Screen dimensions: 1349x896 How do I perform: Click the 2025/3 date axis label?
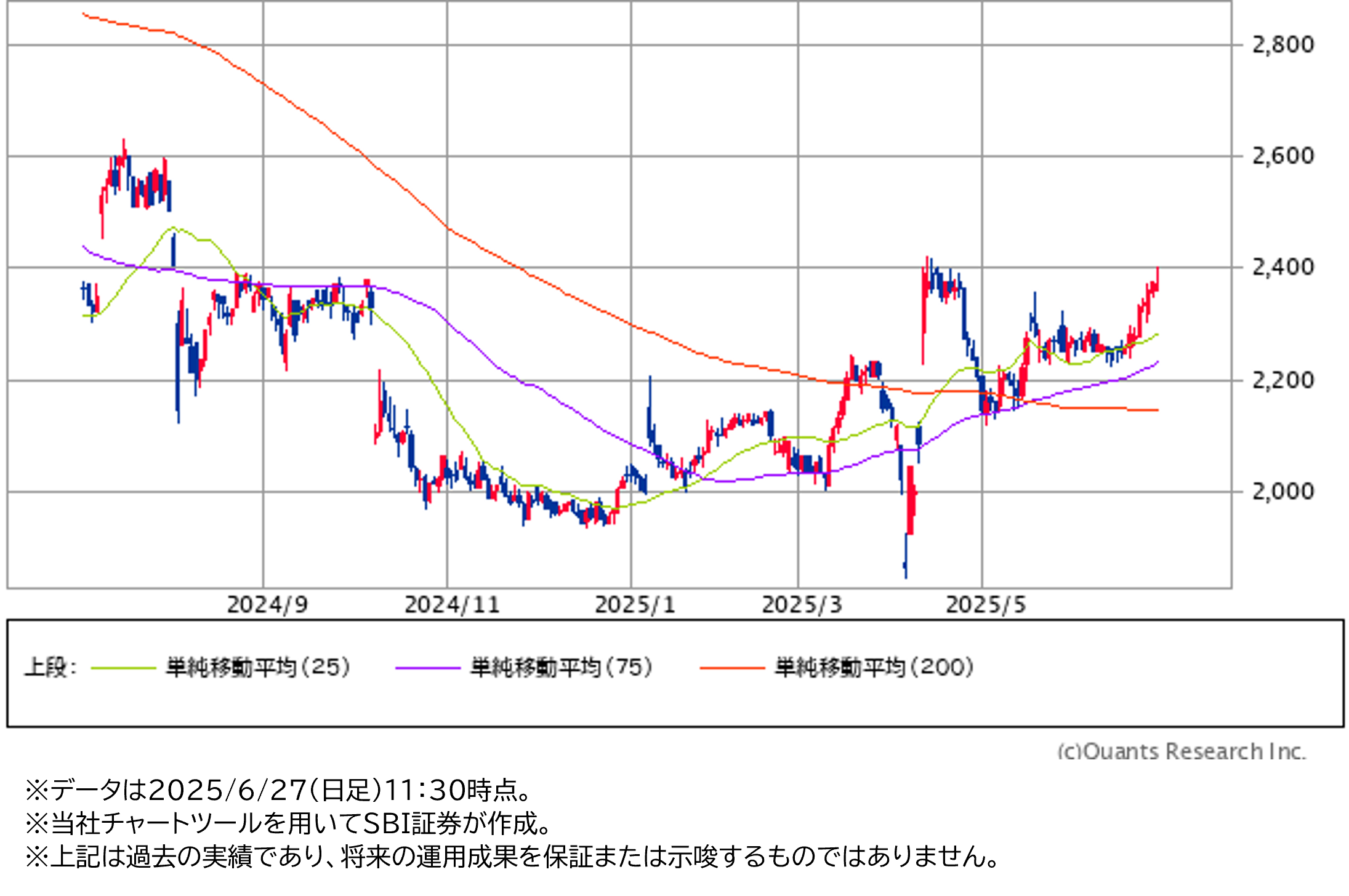click(802, 605)
